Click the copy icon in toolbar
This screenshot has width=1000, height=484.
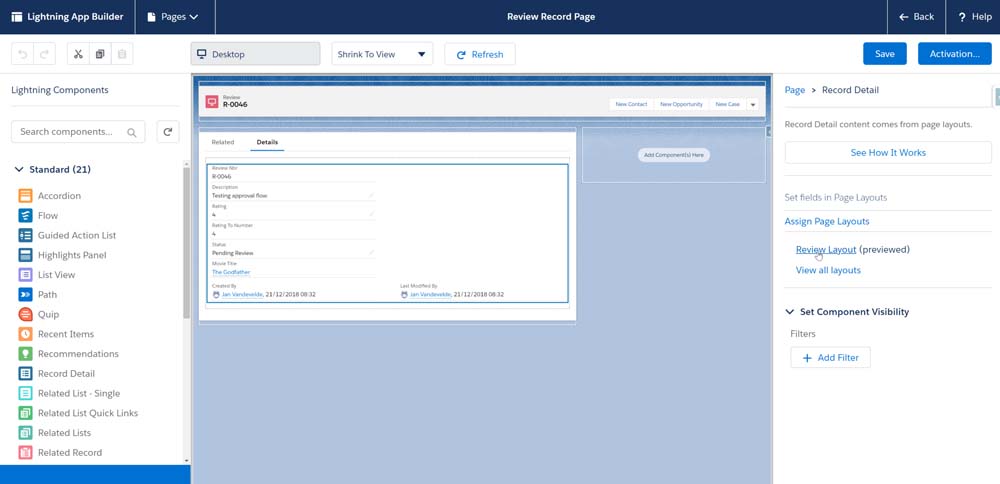(100, 54)
